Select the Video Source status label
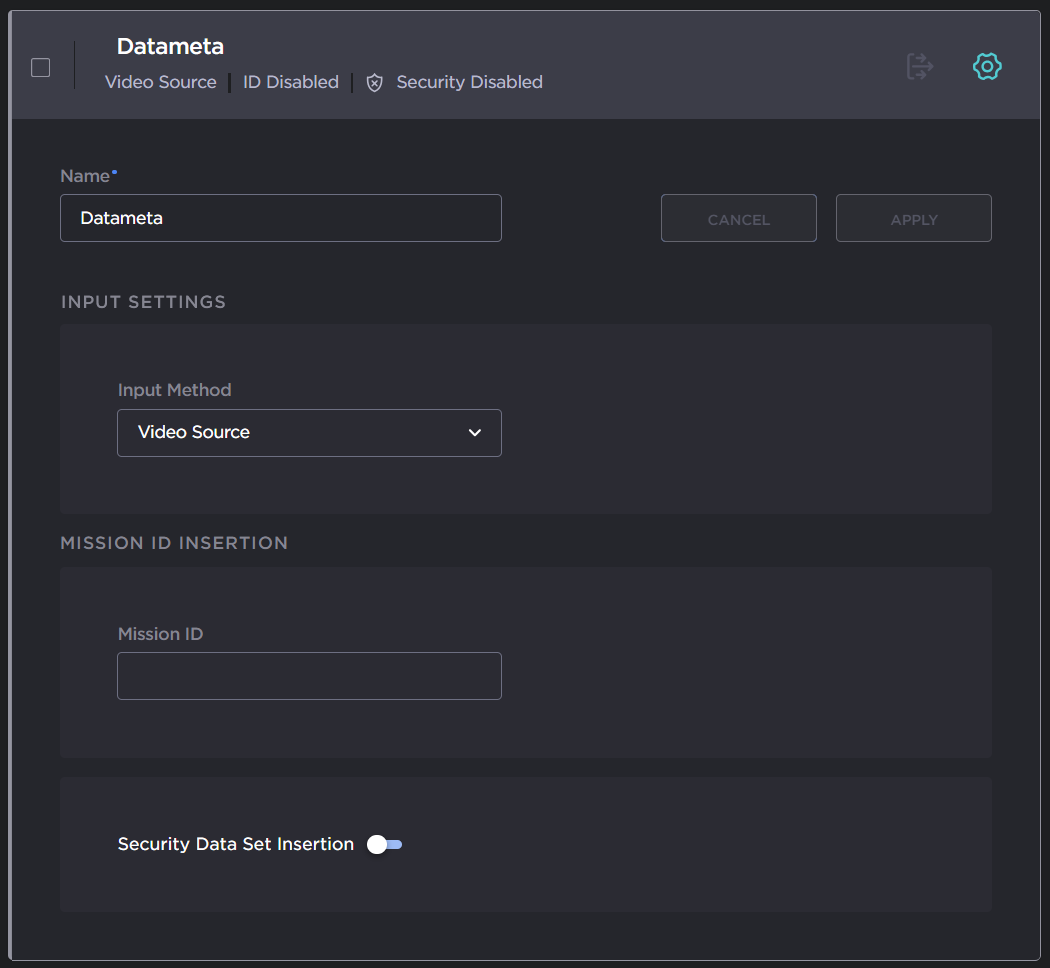 160,83
